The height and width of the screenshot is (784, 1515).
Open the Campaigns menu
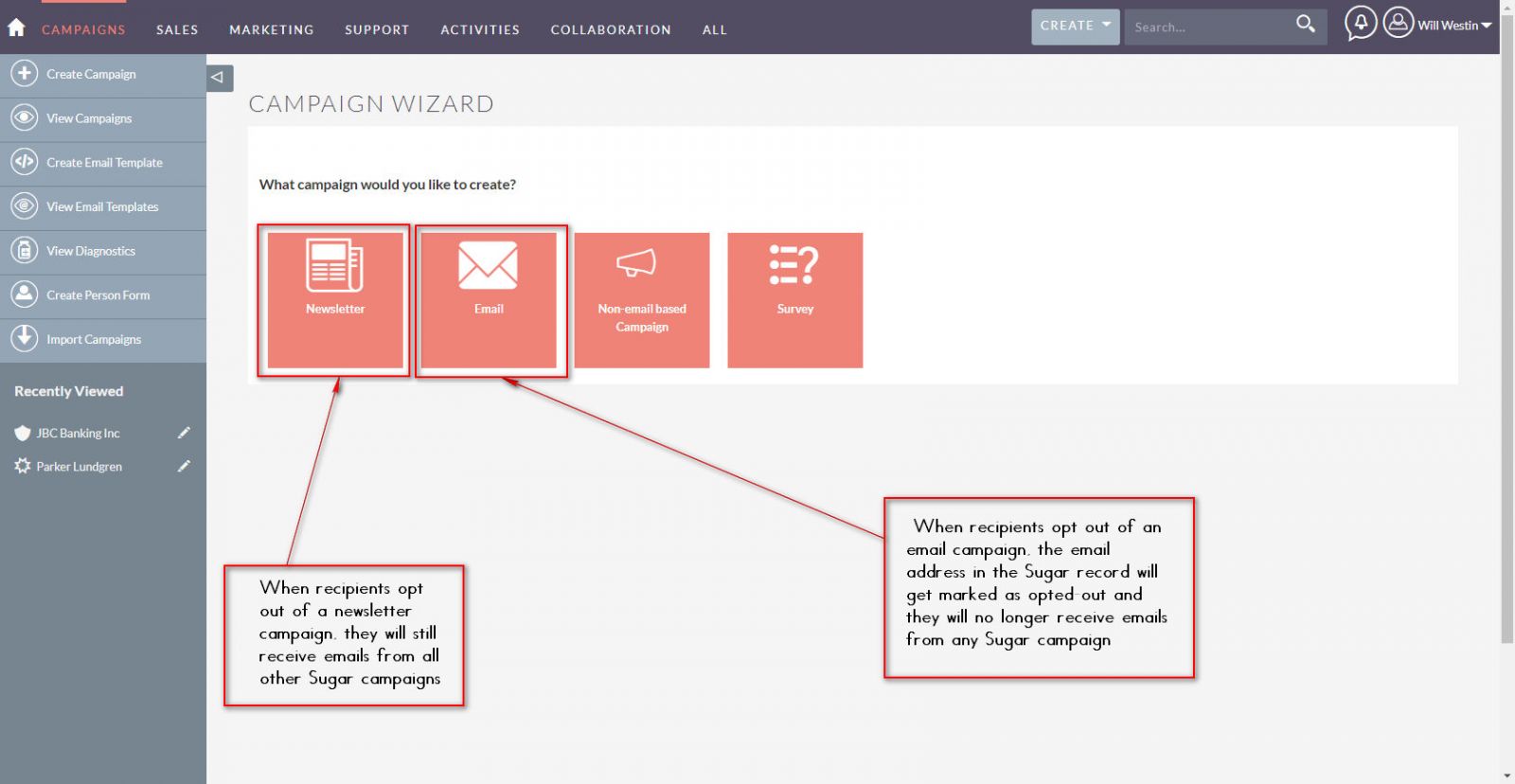click(83, 29)
